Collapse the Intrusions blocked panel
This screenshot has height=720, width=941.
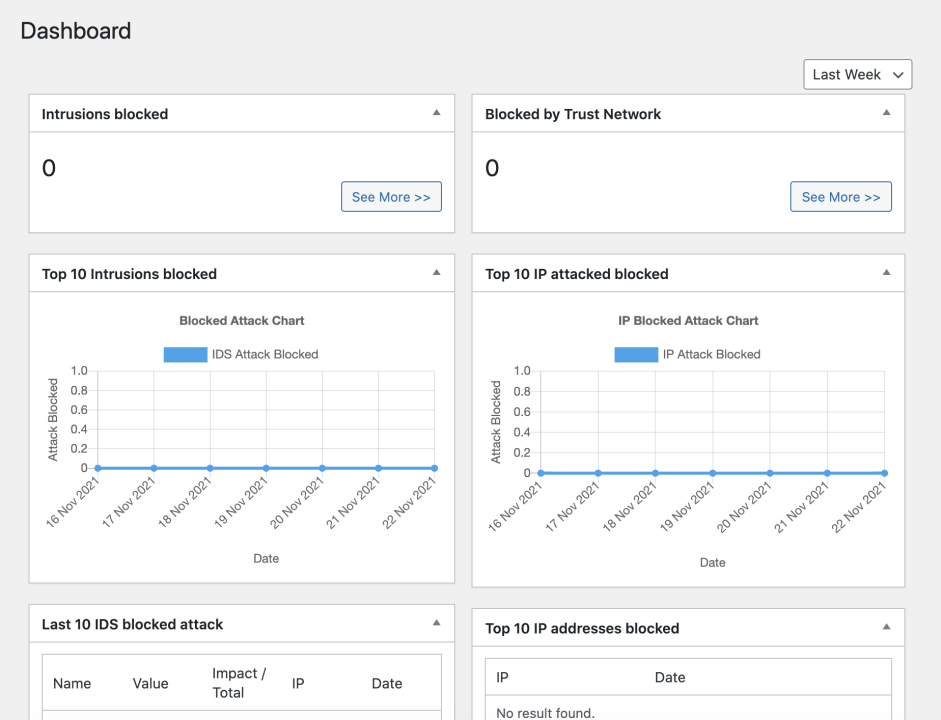(x=436, y=113)
